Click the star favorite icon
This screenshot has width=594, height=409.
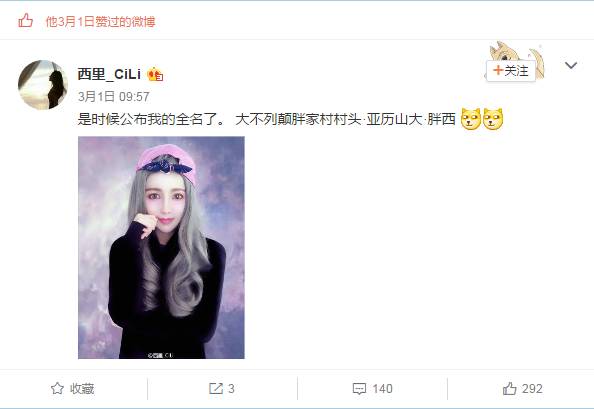click(x=58, y=389)
